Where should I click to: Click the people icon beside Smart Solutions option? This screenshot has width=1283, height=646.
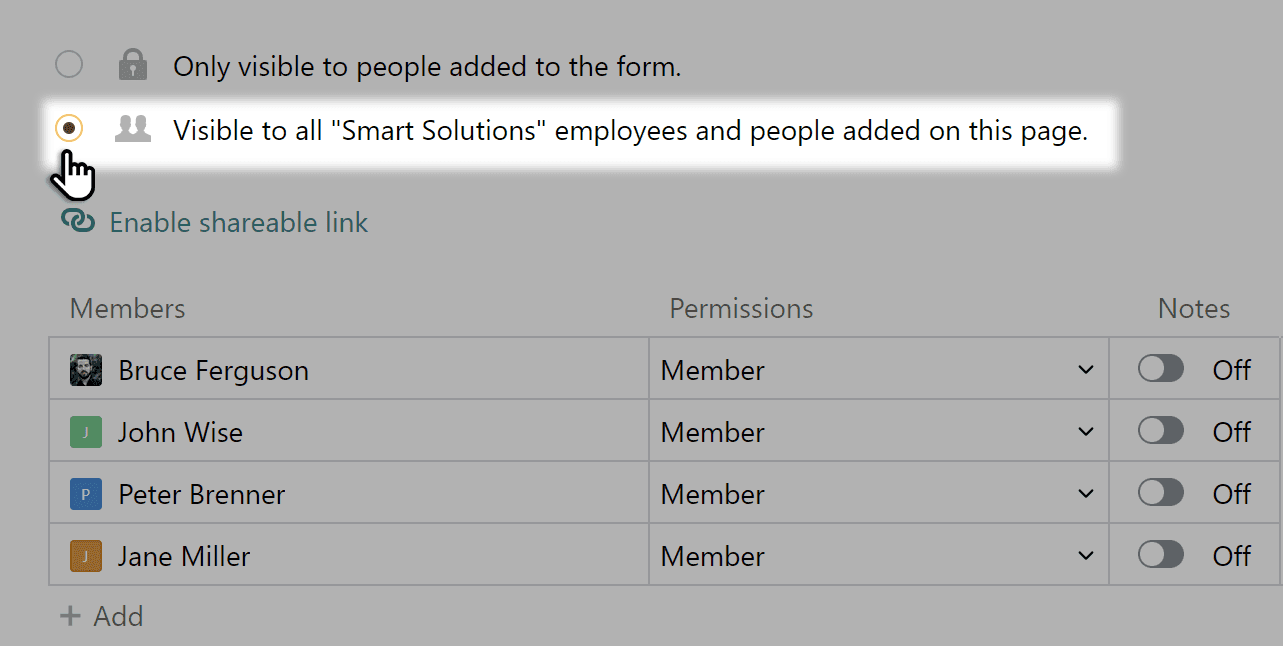(133, 128)
